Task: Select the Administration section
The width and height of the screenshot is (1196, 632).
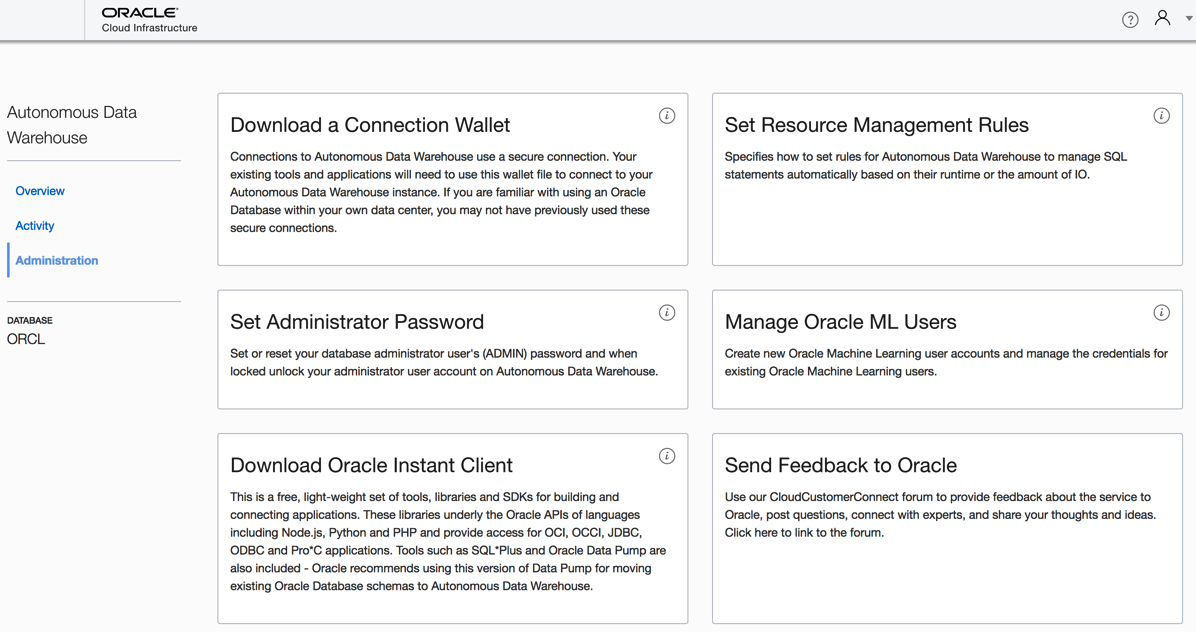Action: 56,261
